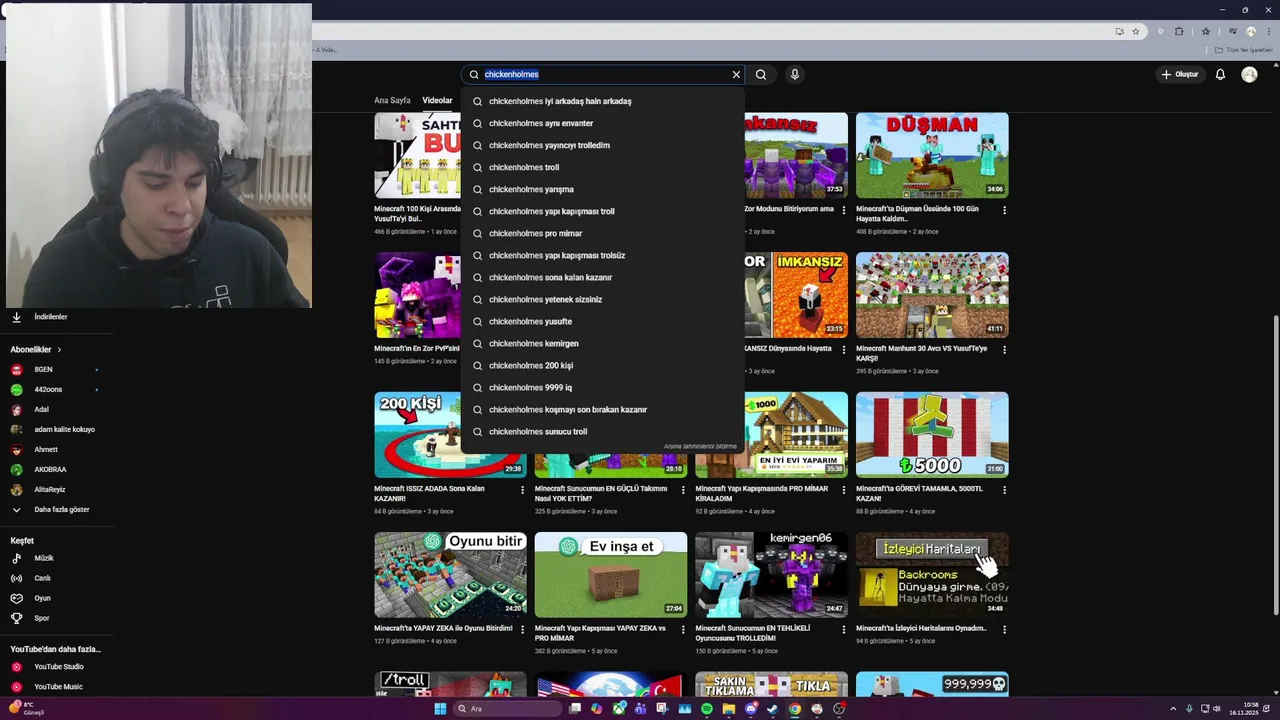Open the Chrome profile avatar
Image resolution: width=1280 pixels, height=720 pixels.
[x=1250, y=31]
